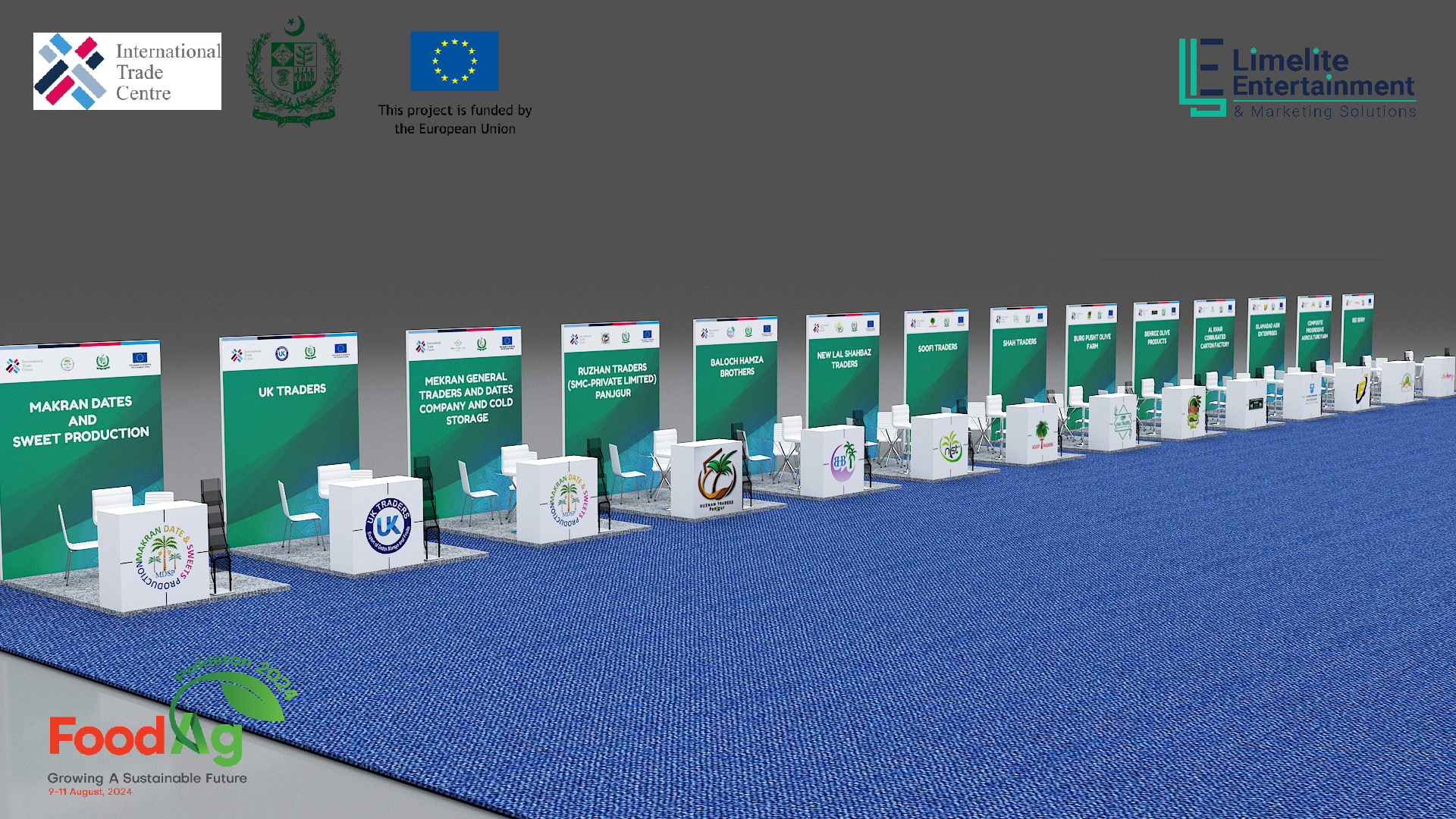Select the Shah Traders banner

pyautogui.click(x=1019, y=342)
